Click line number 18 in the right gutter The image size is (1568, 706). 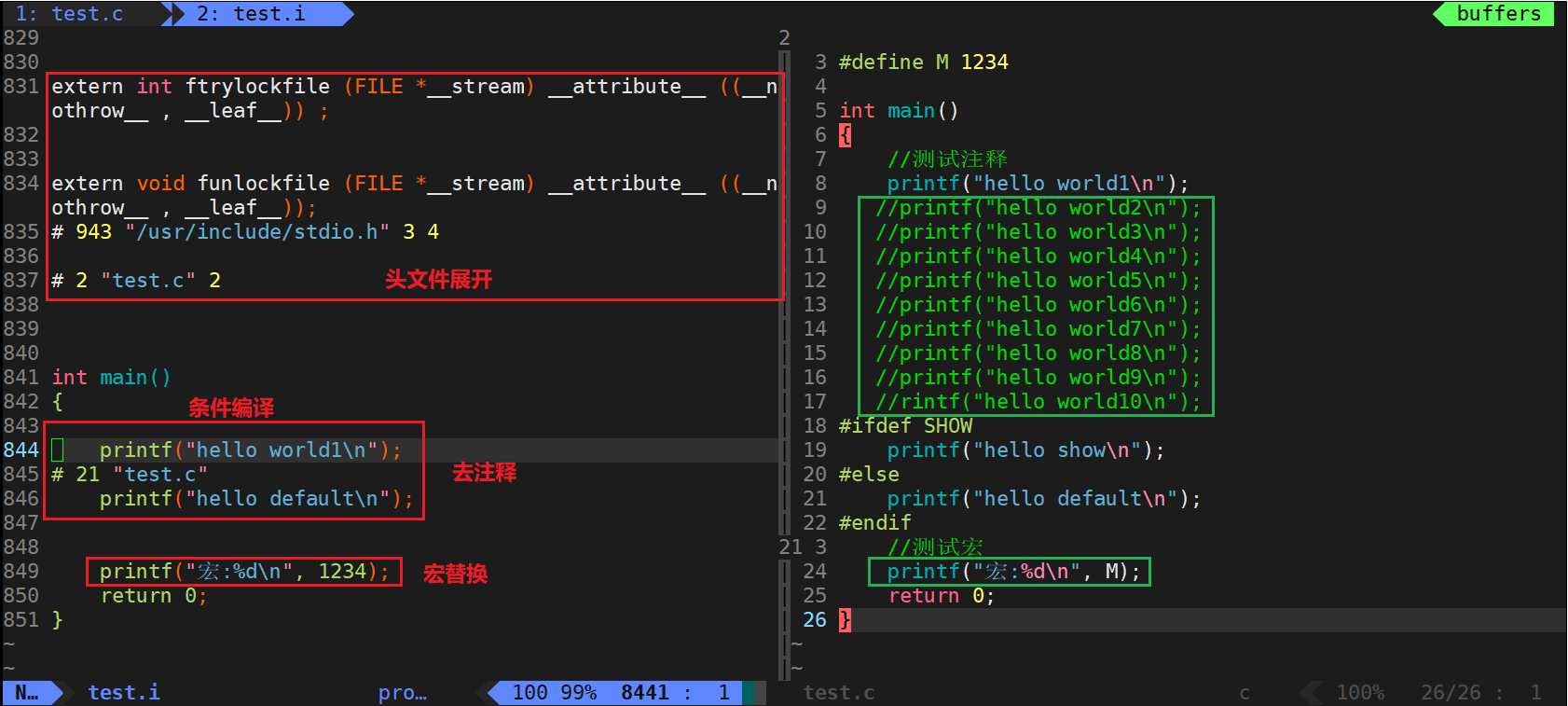pos(815,426)
